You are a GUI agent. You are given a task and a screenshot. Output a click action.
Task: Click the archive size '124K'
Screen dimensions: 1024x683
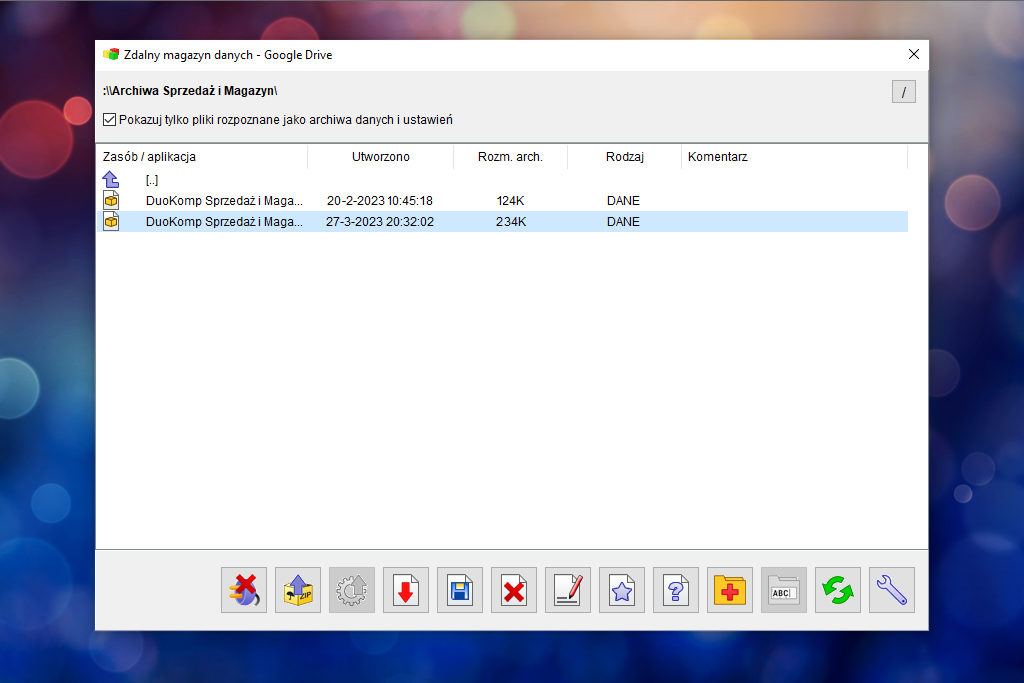click(510, 201)
